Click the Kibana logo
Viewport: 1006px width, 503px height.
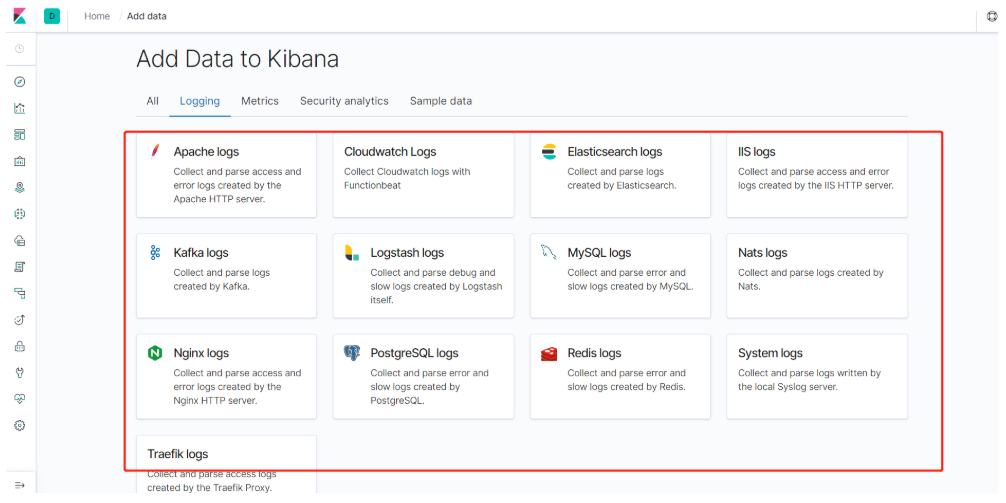[x=19, y=16]
